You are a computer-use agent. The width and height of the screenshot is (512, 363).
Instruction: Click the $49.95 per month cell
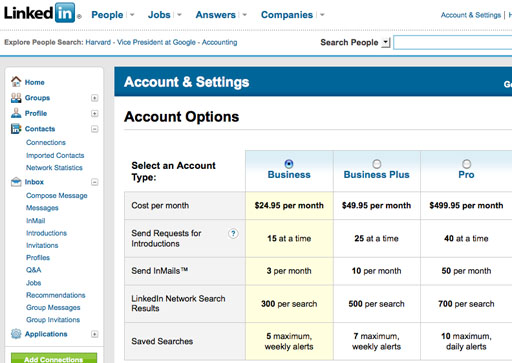tap(377, 205)
